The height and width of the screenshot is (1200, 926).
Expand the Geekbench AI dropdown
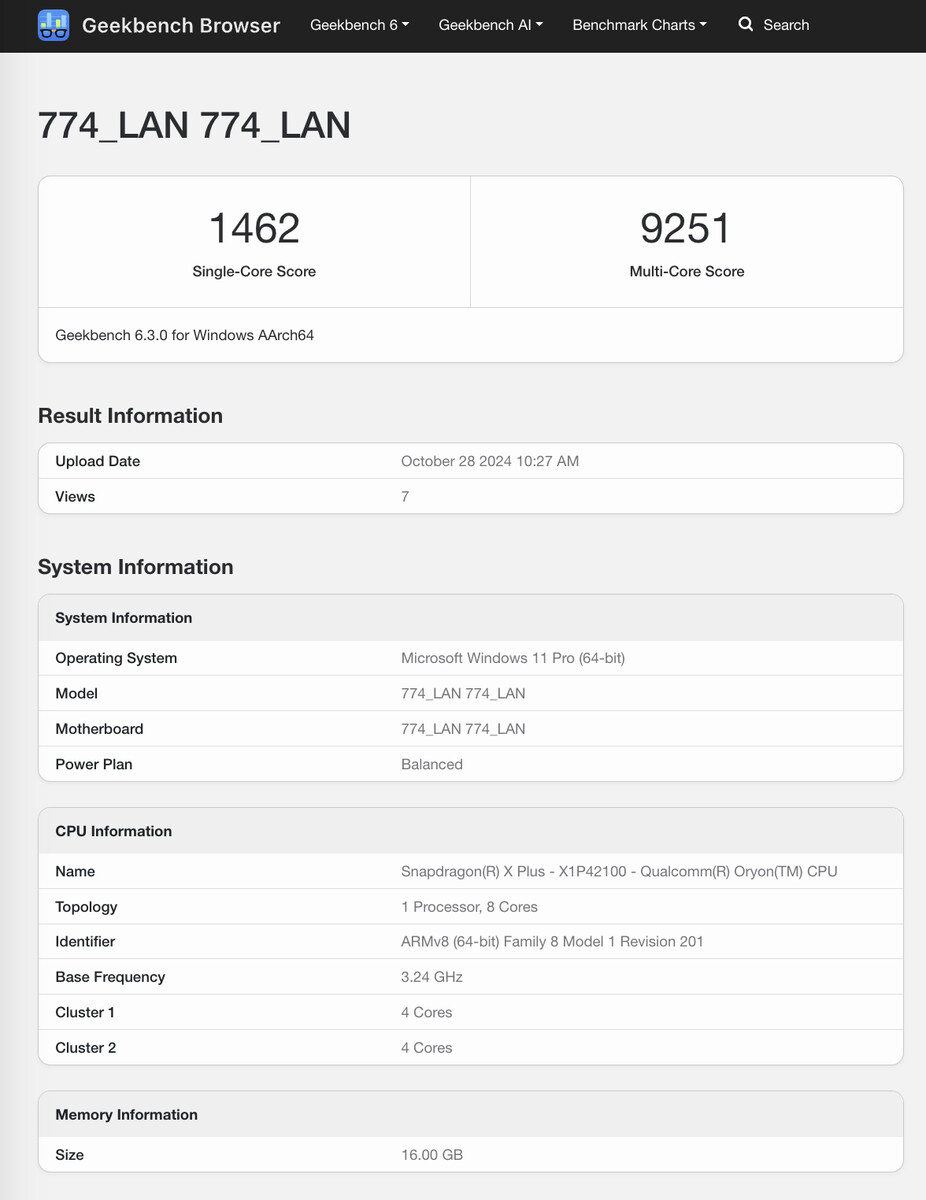click(490, 25)
